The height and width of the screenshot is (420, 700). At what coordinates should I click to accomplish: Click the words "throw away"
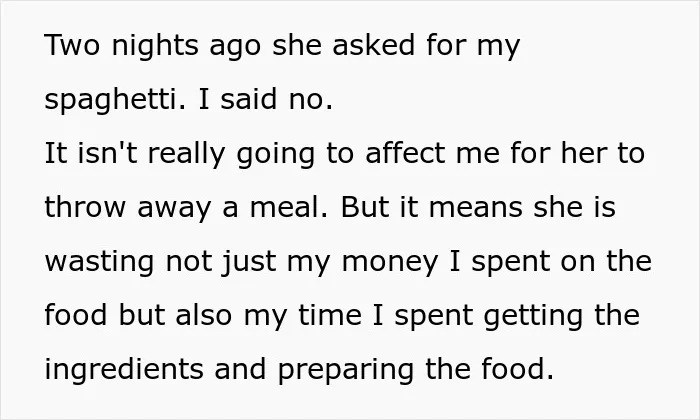coord(128,208)
